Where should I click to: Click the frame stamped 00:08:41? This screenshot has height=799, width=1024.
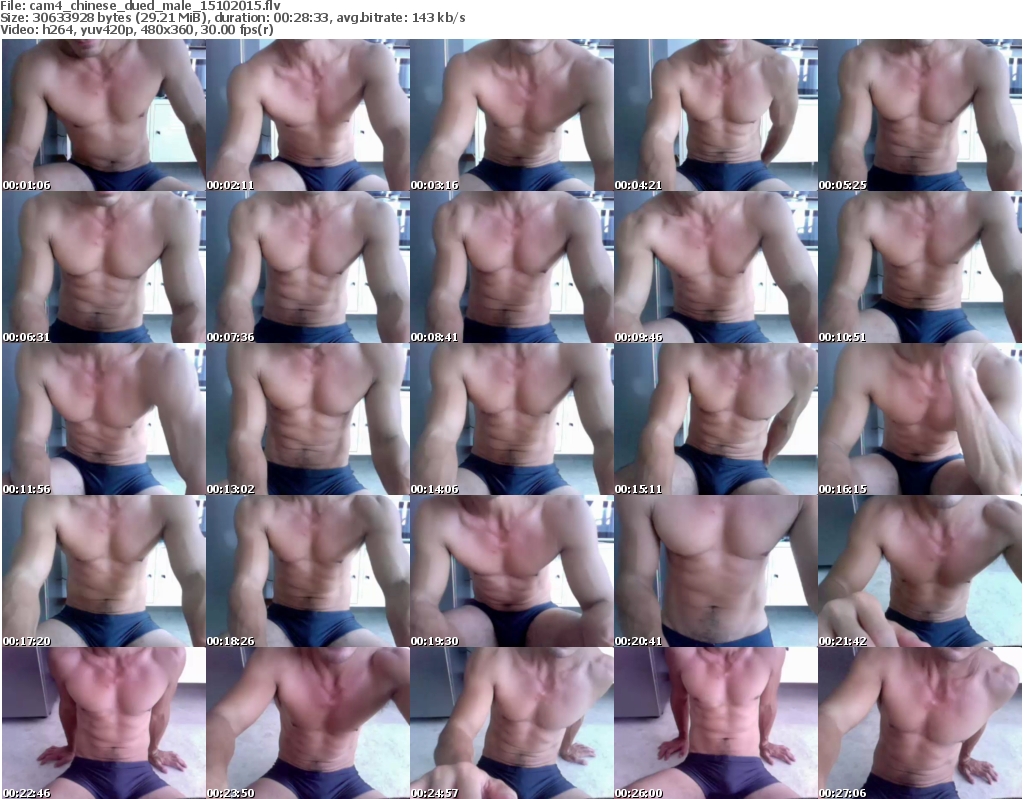512,267
